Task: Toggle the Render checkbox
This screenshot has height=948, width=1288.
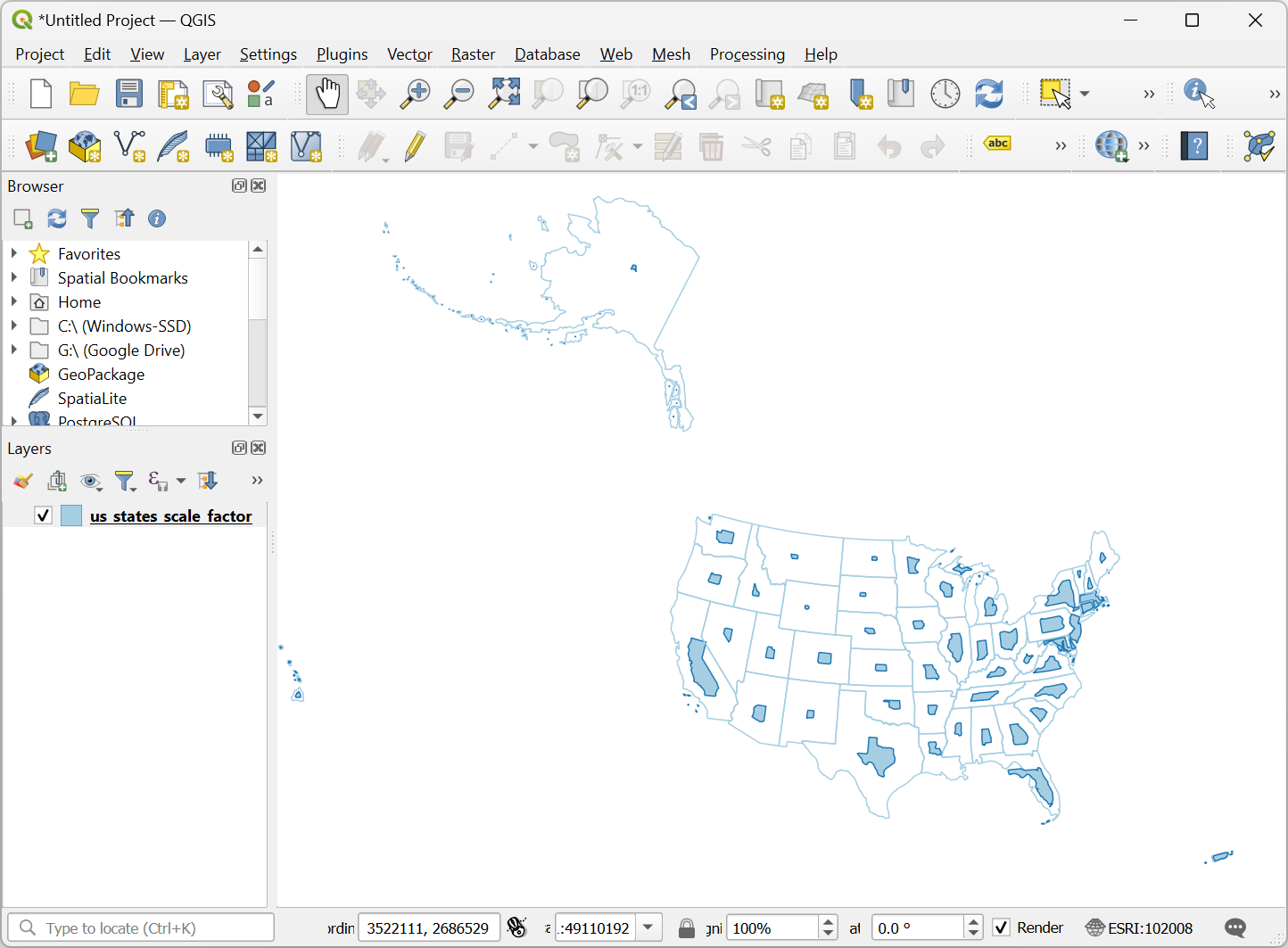Action: click(1002, 927)
